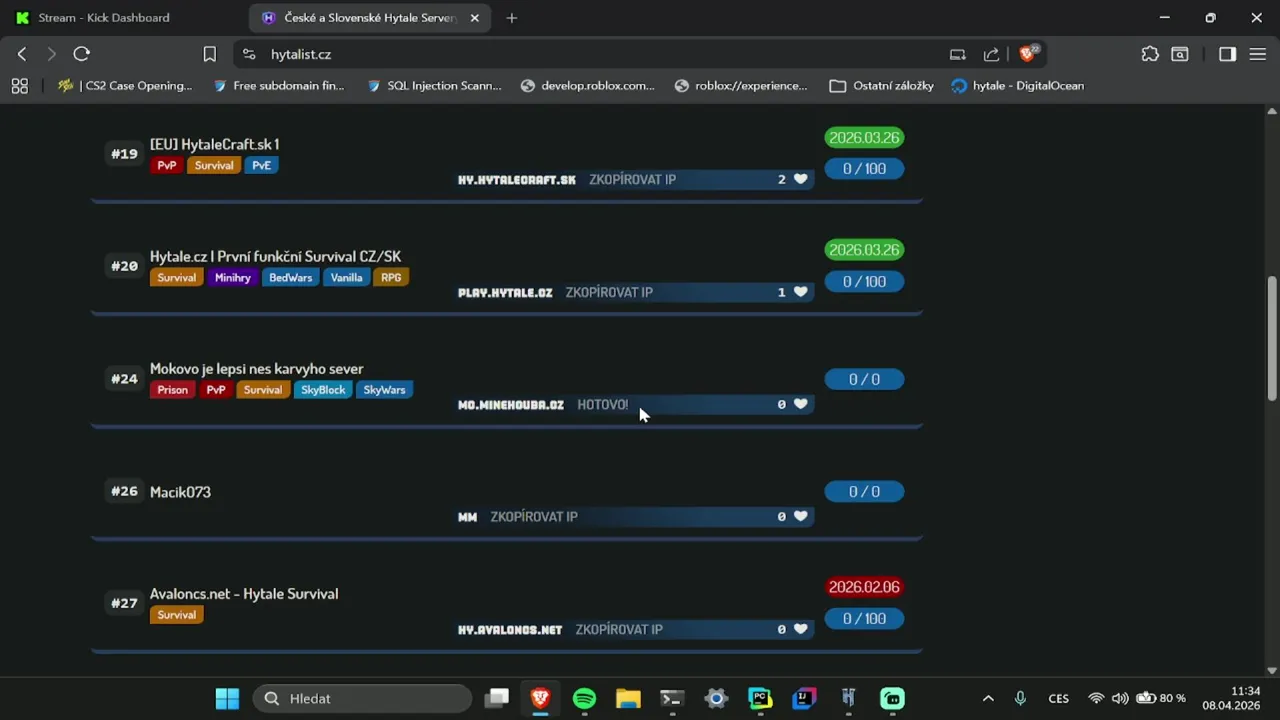Like the HytaleCraft.sk server heart

coord(800,179)
